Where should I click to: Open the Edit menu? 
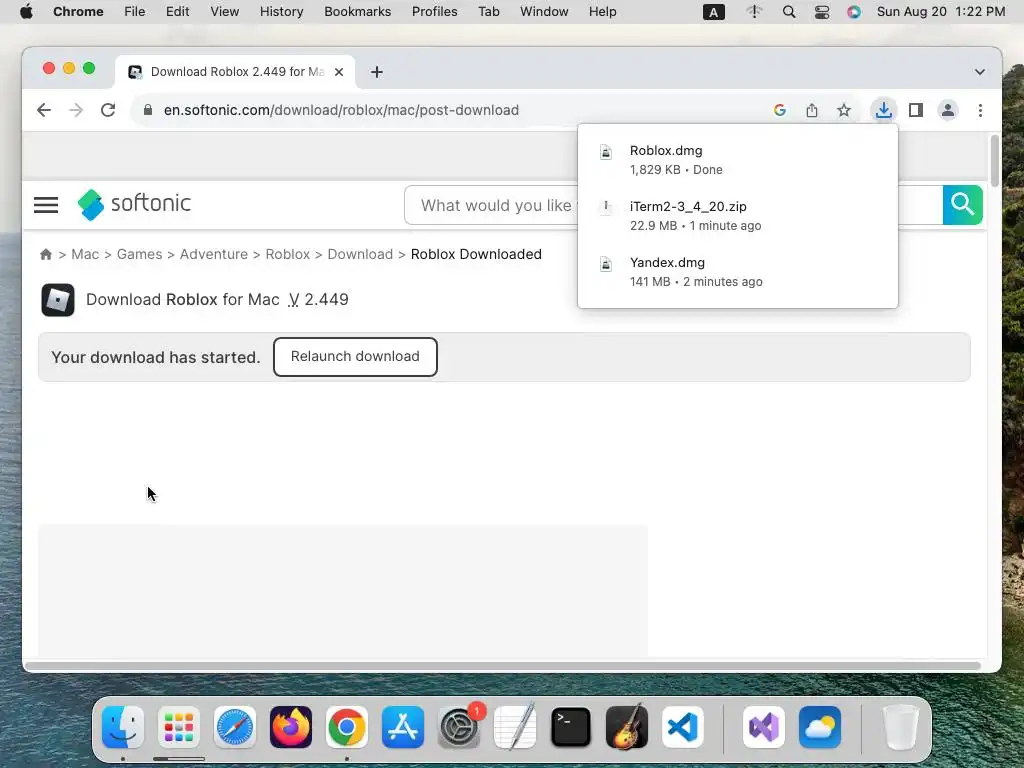click(x=177, y=12)
